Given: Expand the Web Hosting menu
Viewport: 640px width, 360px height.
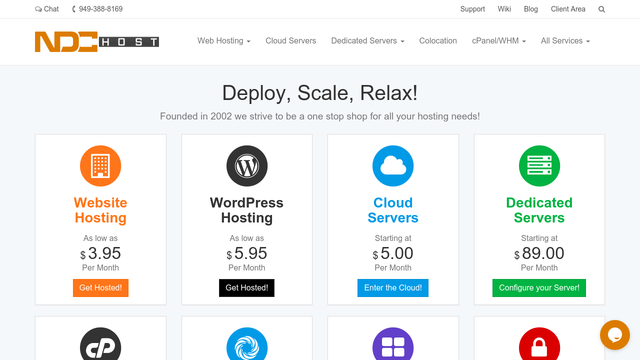Looking at the screenshot, I should pyautogui.click(x=224, y=41).
